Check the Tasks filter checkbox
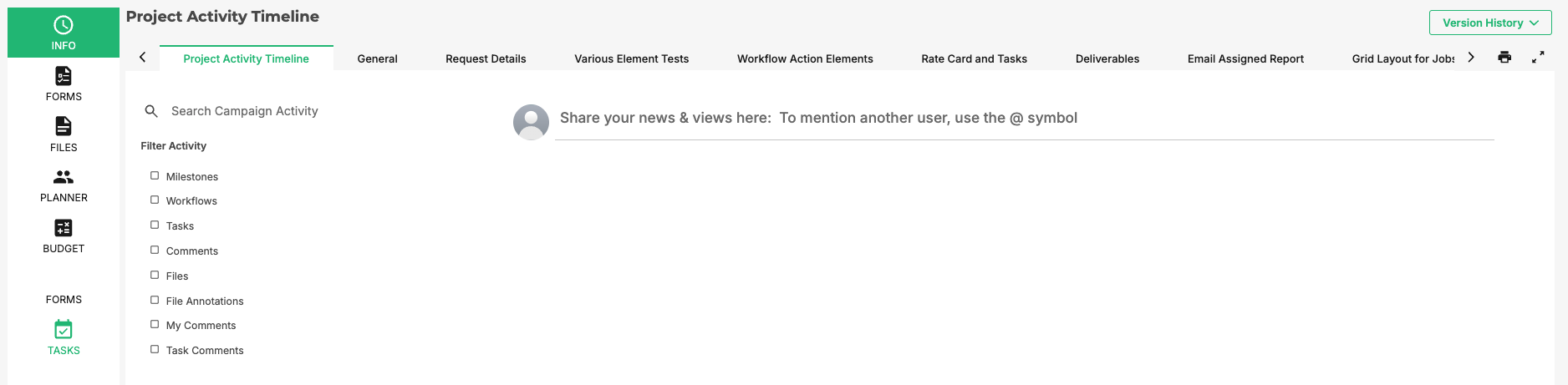 155,225
